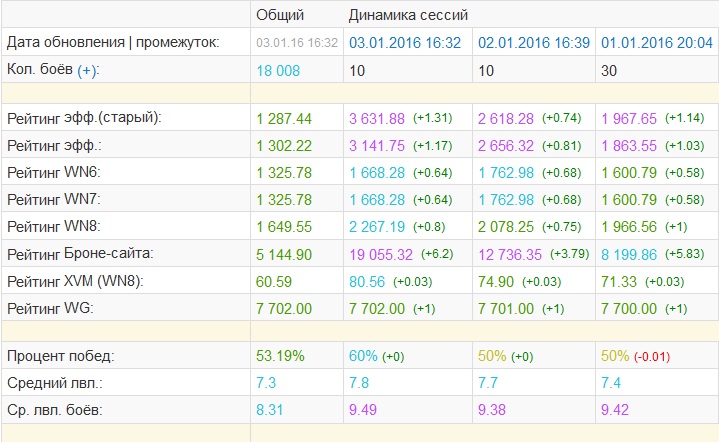Select overall win rate 53.19%
This screenshot has width=719, height=442.
(280, 356)
